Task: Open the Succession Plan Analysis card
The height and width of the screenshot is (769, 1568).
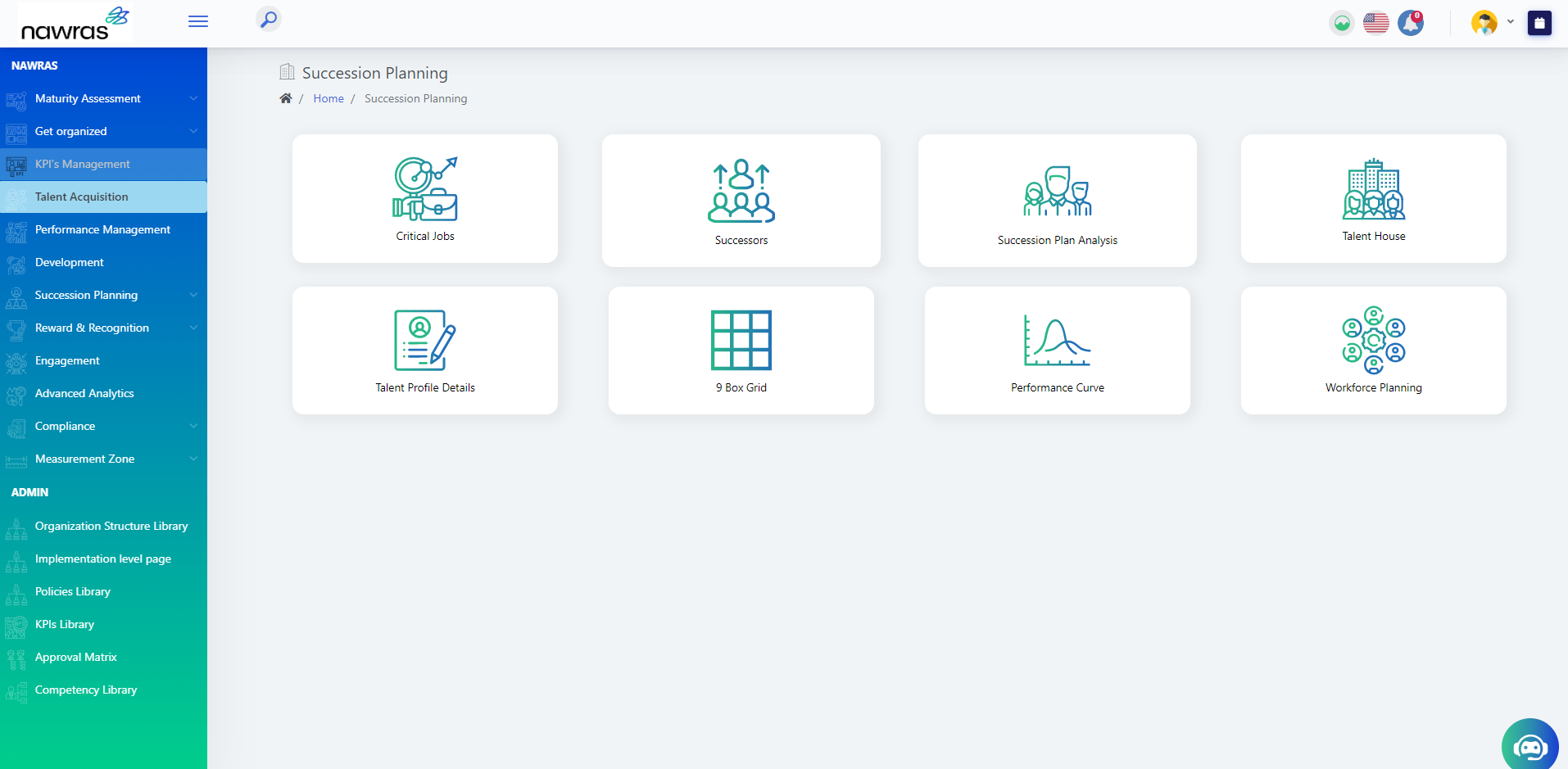Action: [x=1057, y=201]
